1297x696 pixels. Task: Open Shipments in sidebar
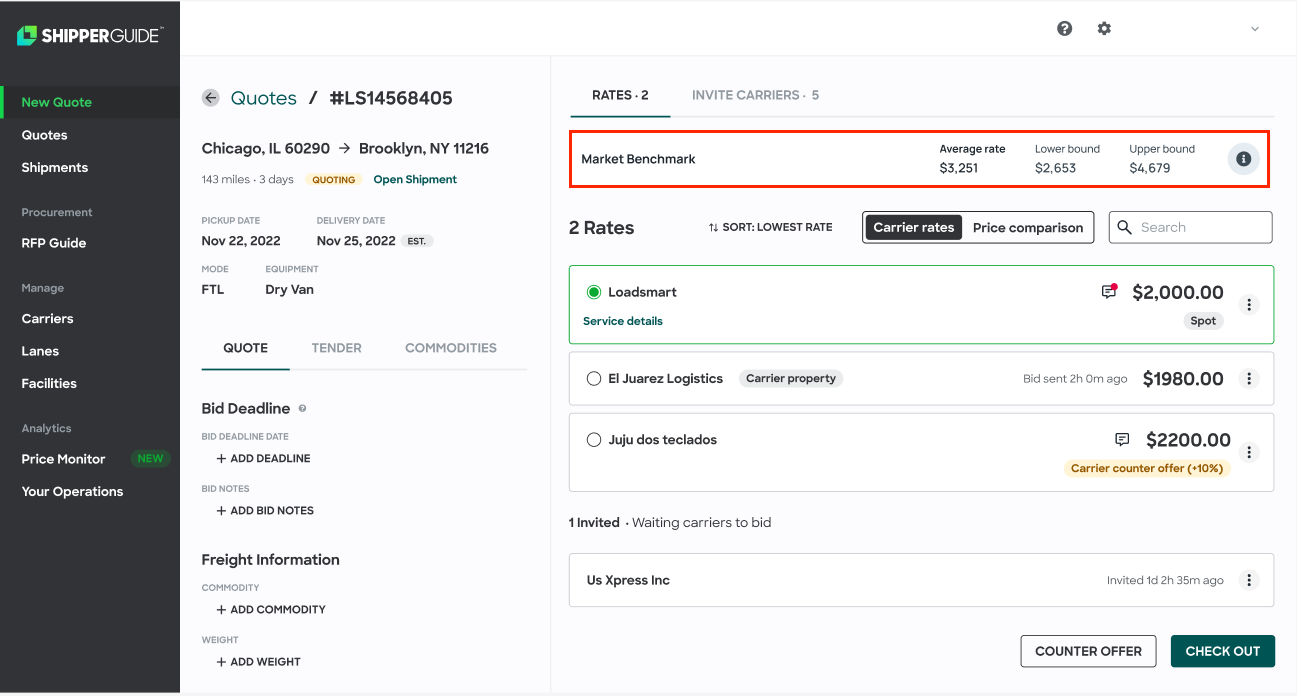click(55, 167)
